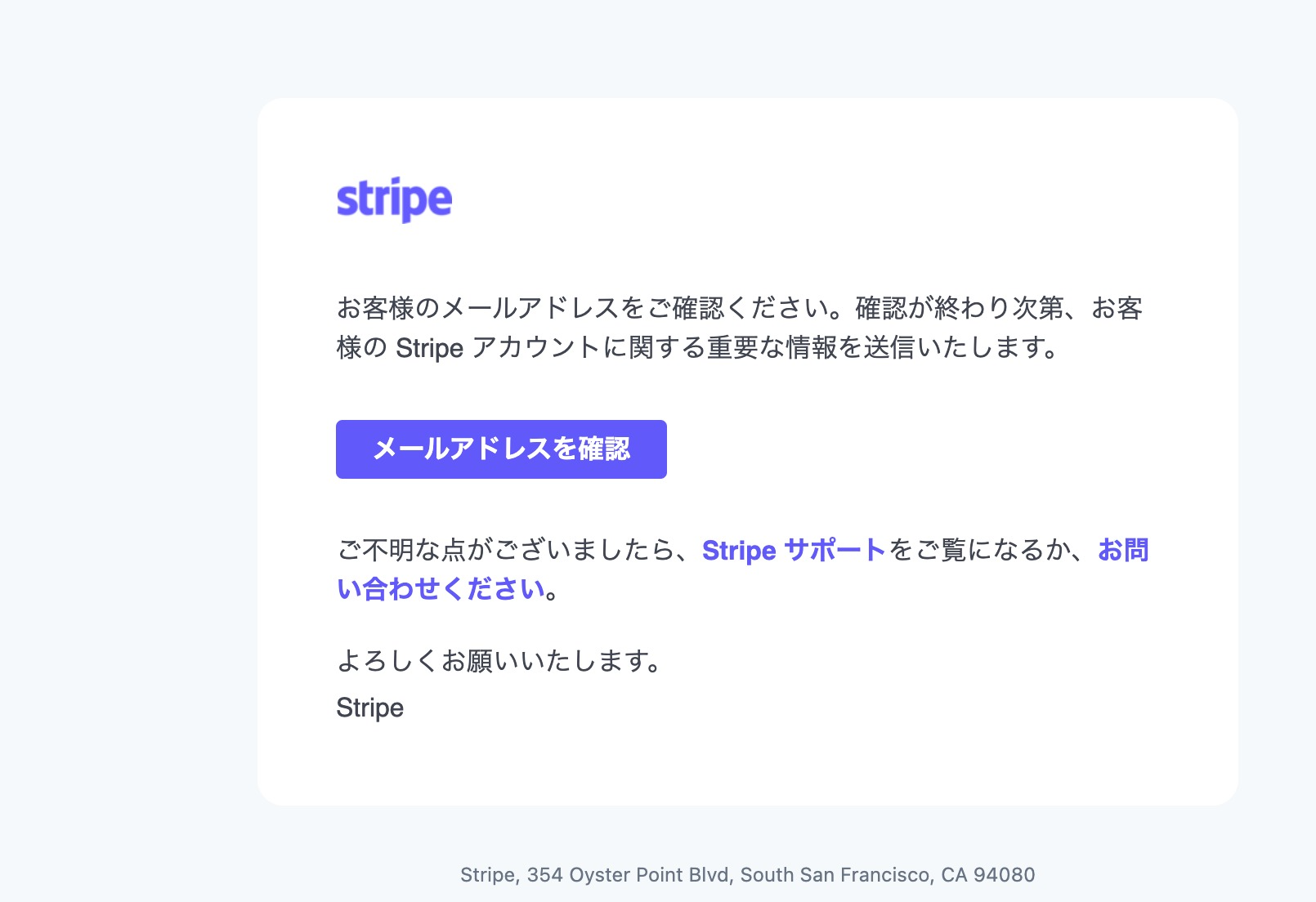This screenshot has width=1316, height=902.
Task: Click 重要な情報を送信いたします text
Action: [883, 349]
